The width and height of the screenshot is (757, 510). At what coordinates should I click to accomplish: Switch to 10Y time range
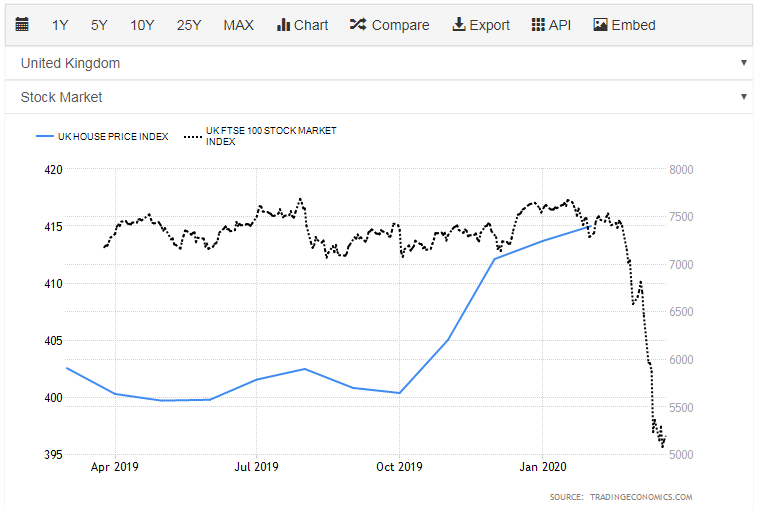[142, 25]
